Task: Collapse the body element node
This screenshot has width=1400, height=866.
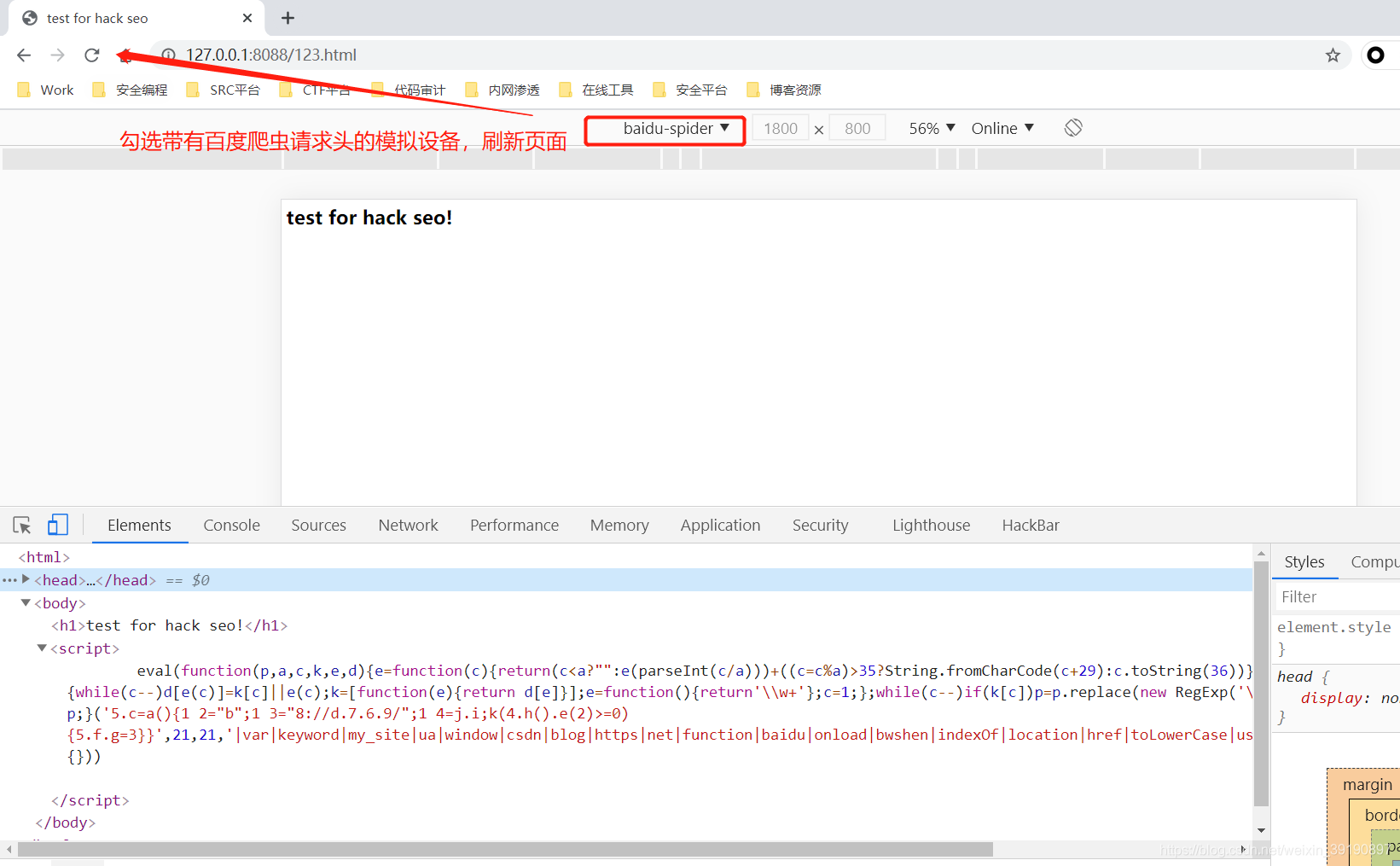Action: 26,602
